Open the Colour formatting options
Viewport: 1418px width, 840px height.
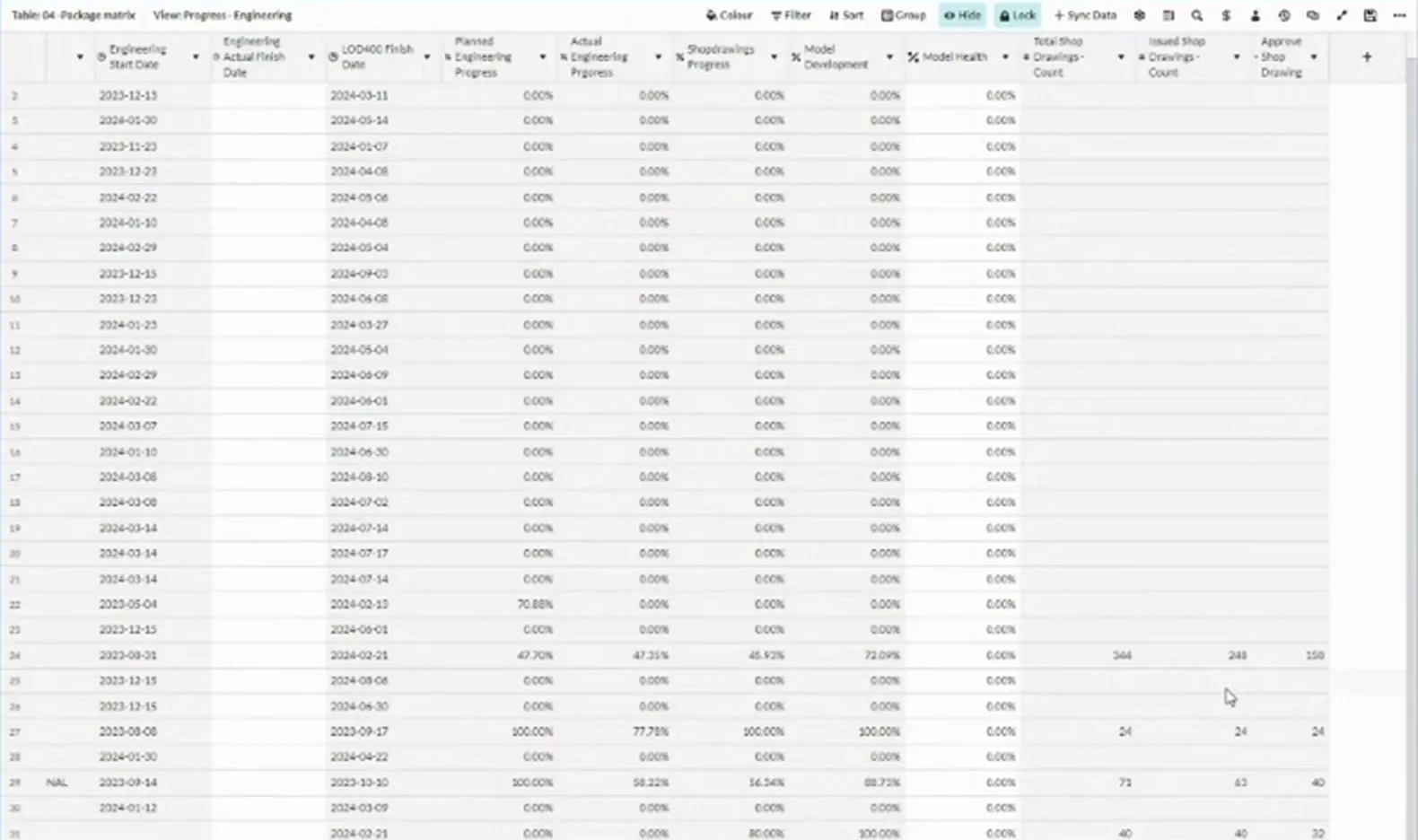click(x=729, y=15)
